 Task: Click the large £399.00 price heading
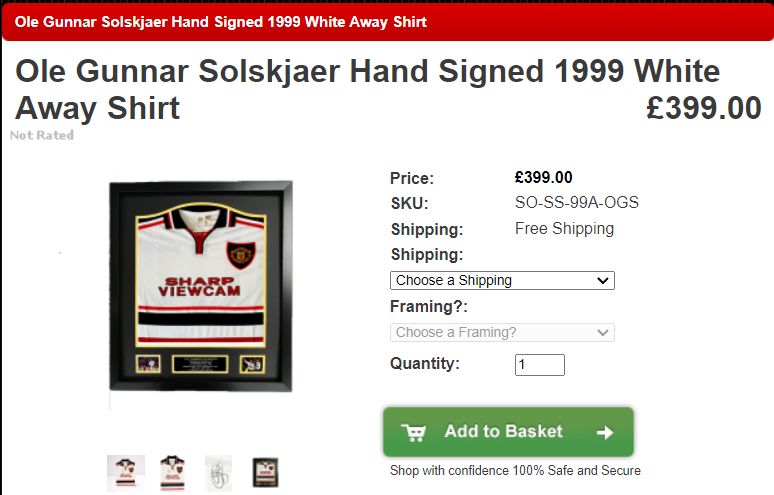click(x=704, y=108)
